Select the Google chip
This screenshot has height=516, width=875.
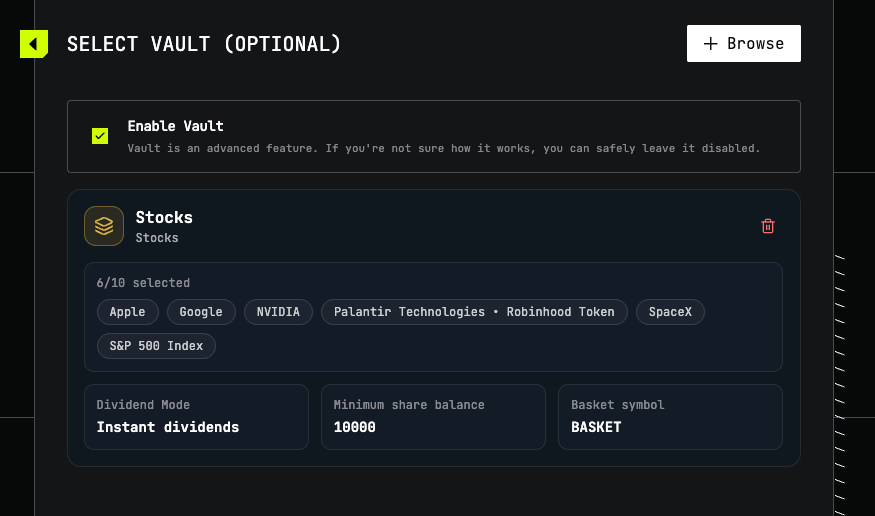pyautogui.click(x=201, y=312)
